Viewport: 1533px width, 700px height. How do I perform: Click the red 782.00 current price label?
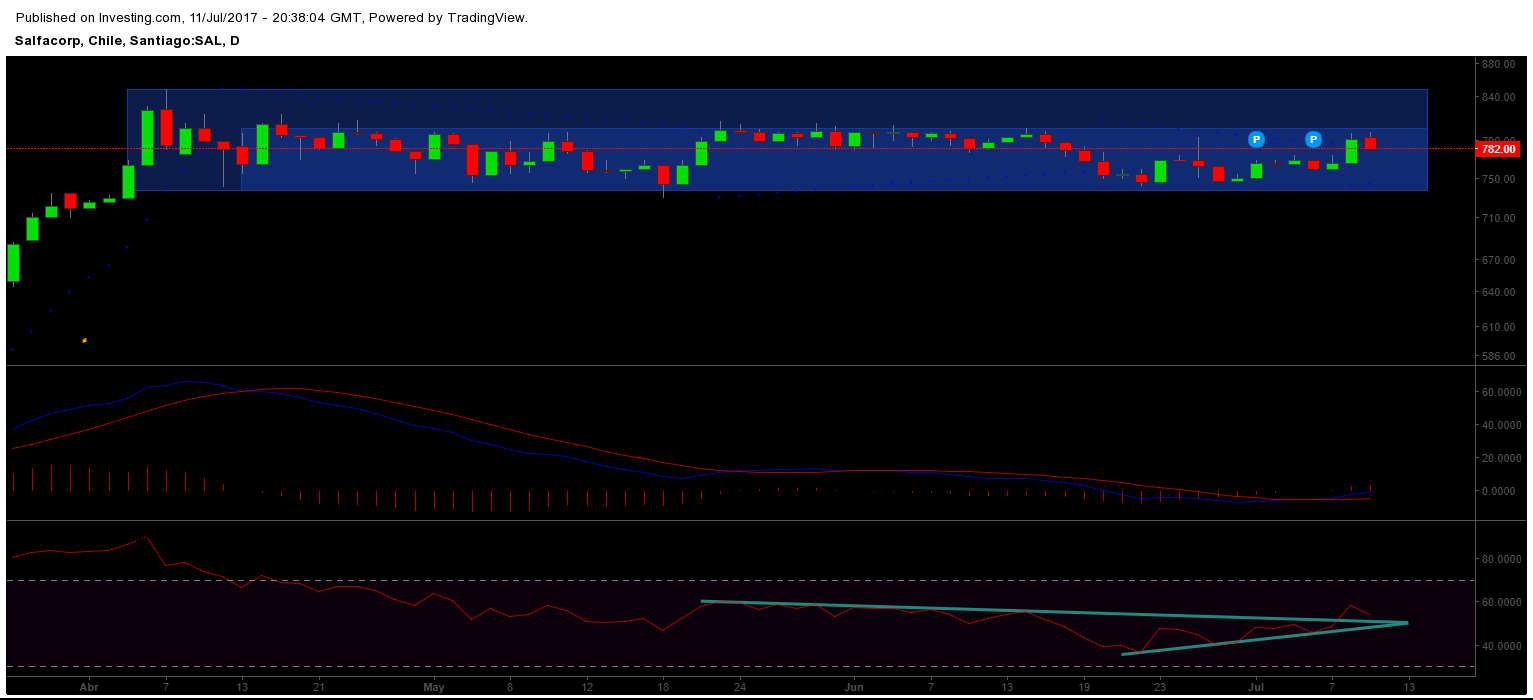tap(1497, 149)
